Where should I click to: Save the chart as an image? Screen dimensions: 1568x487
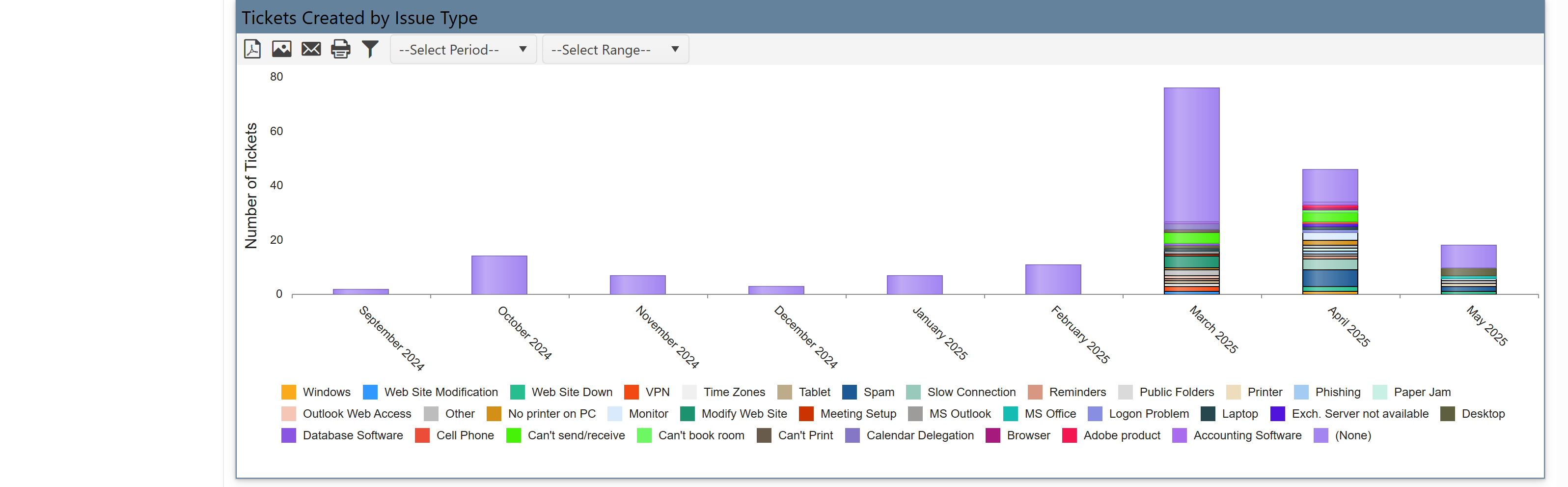click(x=281, y=49)
